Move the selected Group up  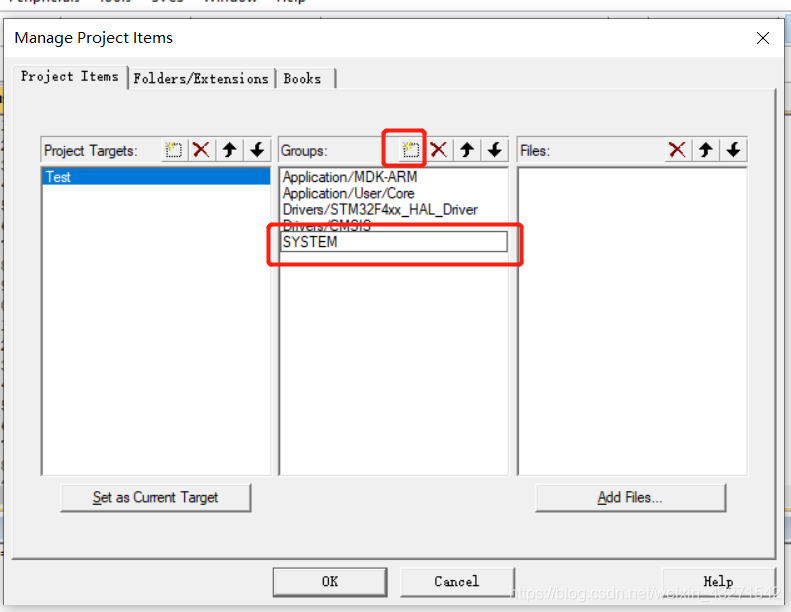(467, 150)
